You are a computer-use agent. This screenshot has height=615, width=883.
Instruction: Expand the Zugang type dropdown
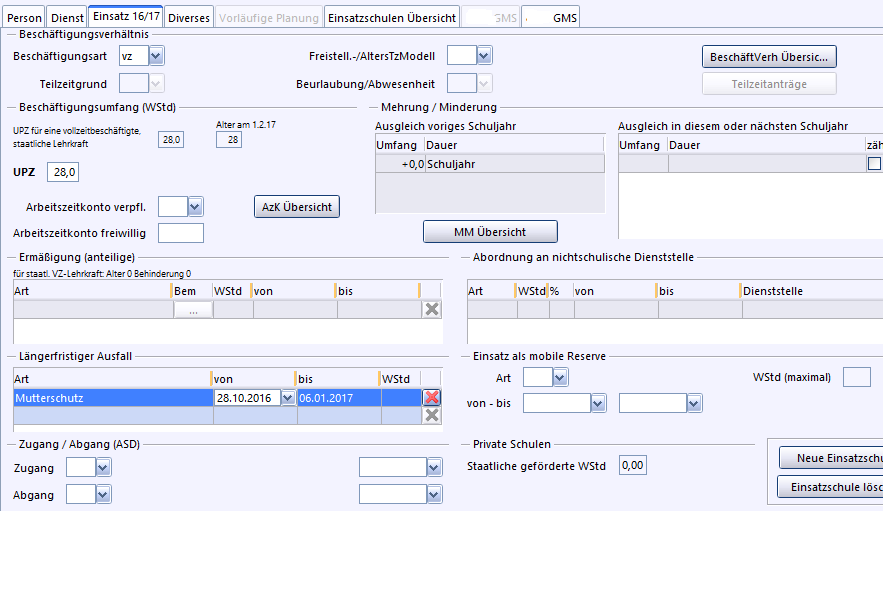click(102, 467)
